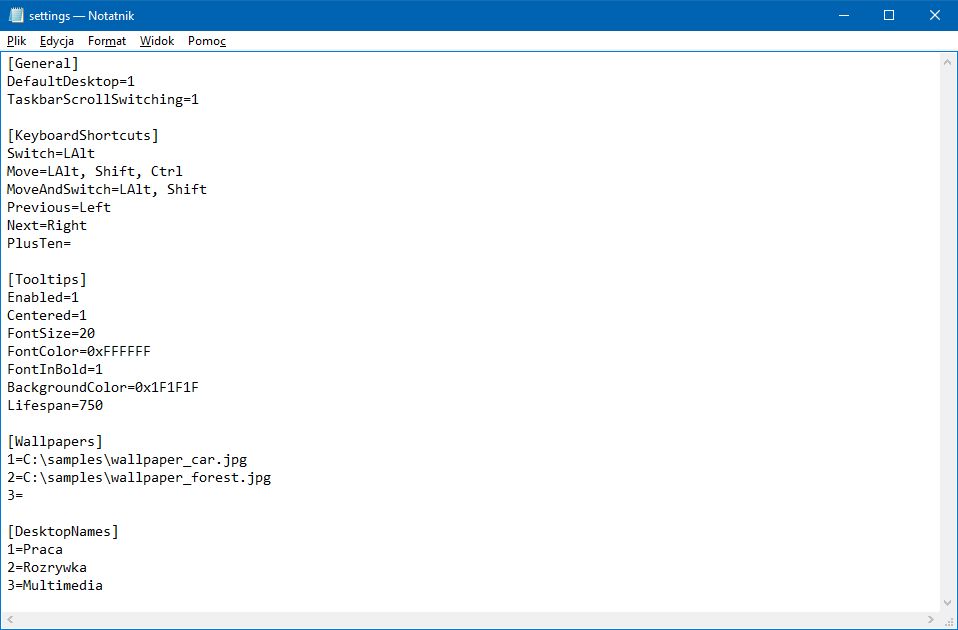Open the Format menu
The image size is (958, 630).
107,41
